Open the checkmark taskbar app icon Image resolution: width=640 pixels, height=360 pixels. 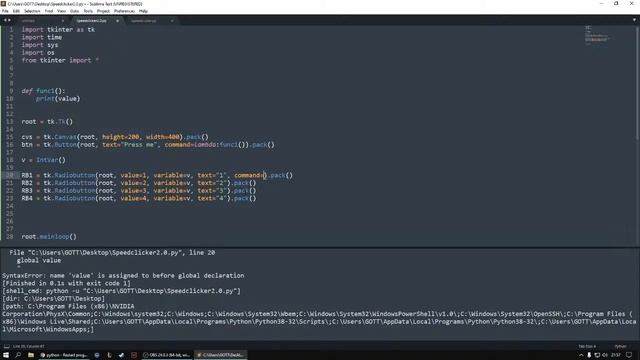[x=121, y=355]
